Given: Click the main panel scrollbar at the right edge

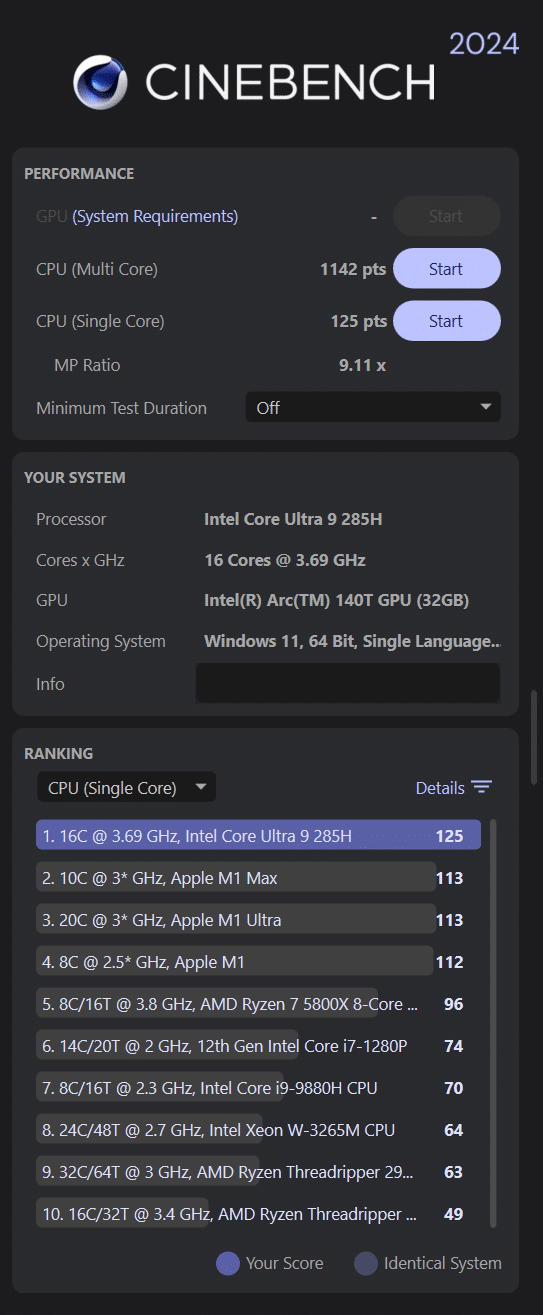Looking at the screenshot, I should point(534,737).
